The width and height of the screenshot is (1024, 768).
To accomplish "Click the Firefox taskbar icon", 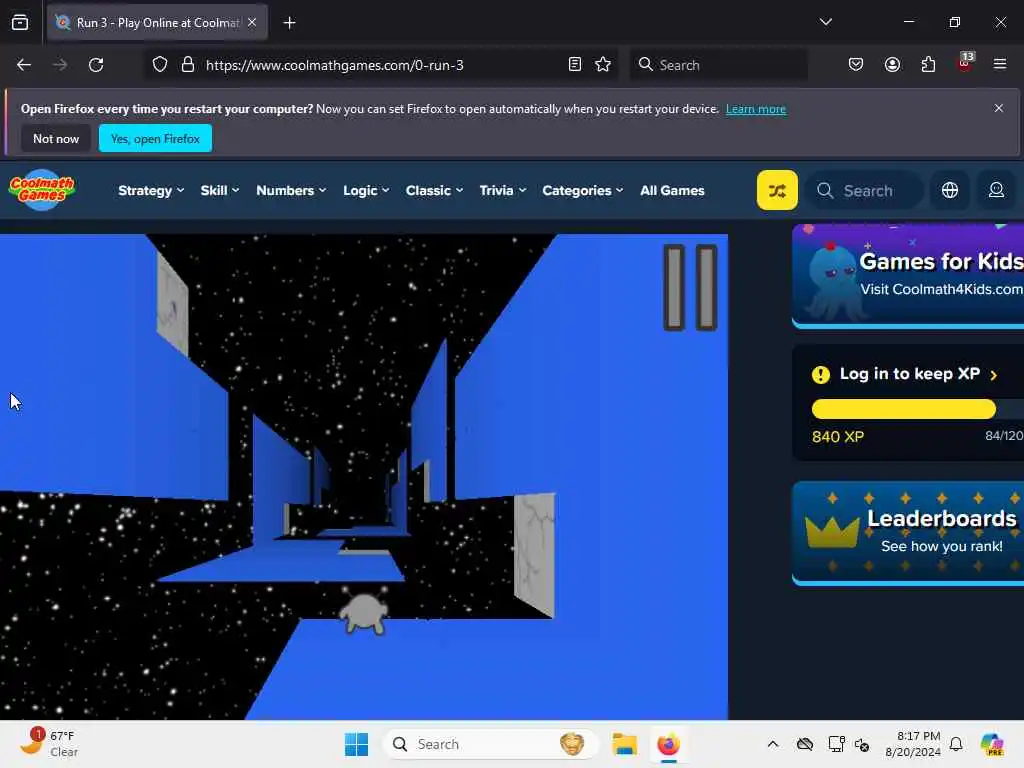I will coord(668,744).
